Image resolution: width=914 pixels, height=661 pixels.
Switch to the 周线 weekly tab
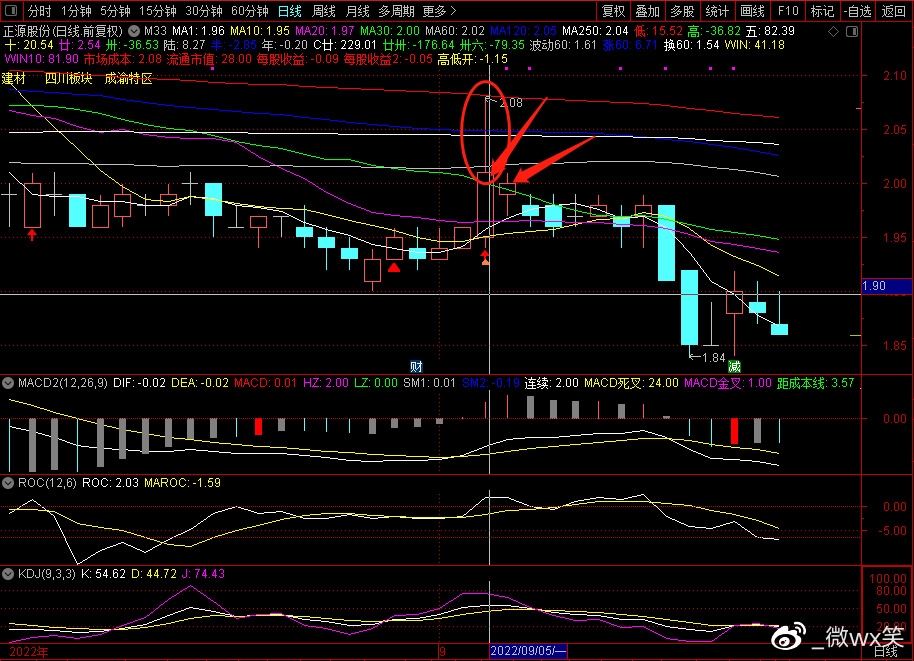[x=323, y=12]
